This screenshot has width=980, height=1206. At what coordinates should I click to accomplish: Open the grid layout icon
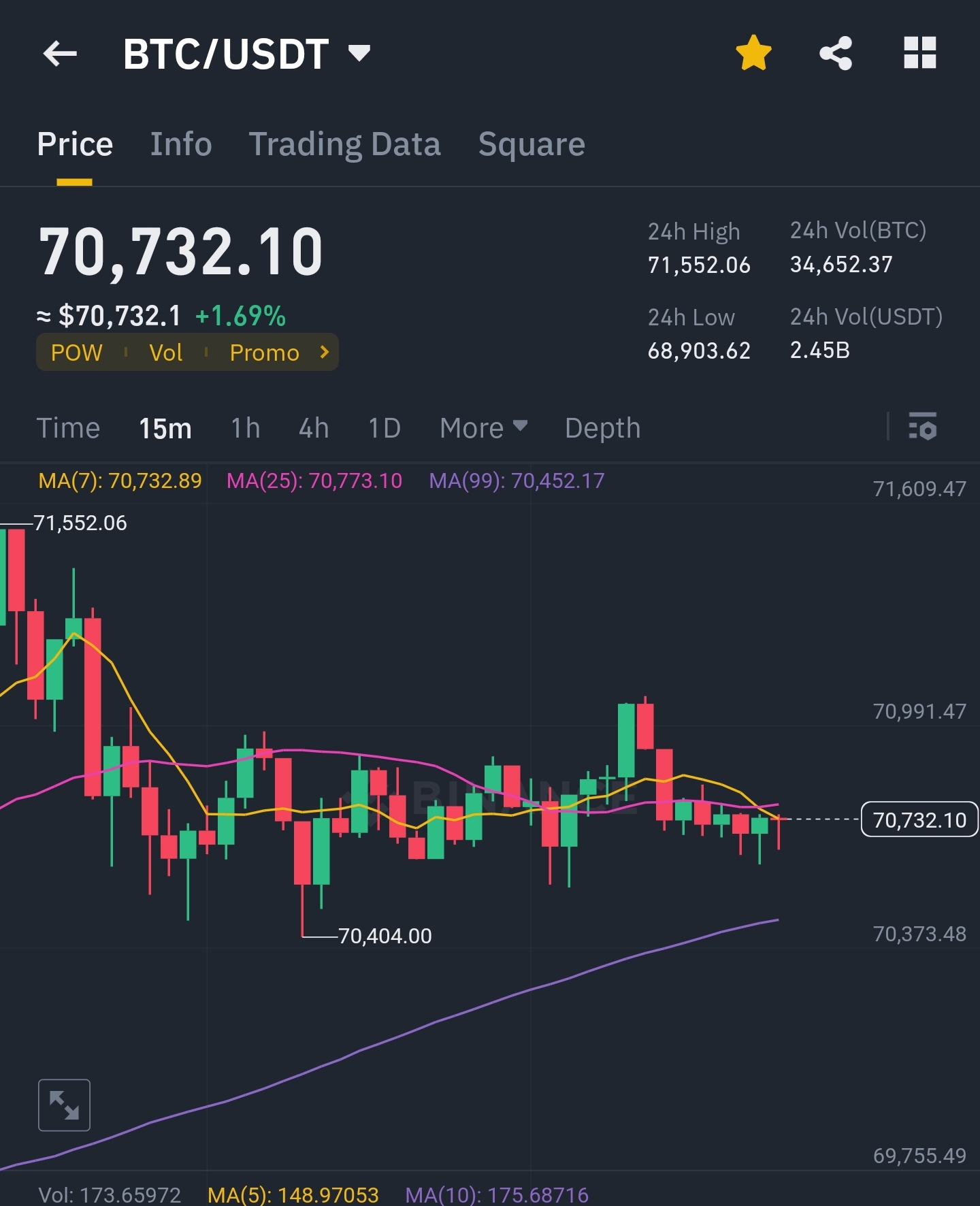point(919,53)
